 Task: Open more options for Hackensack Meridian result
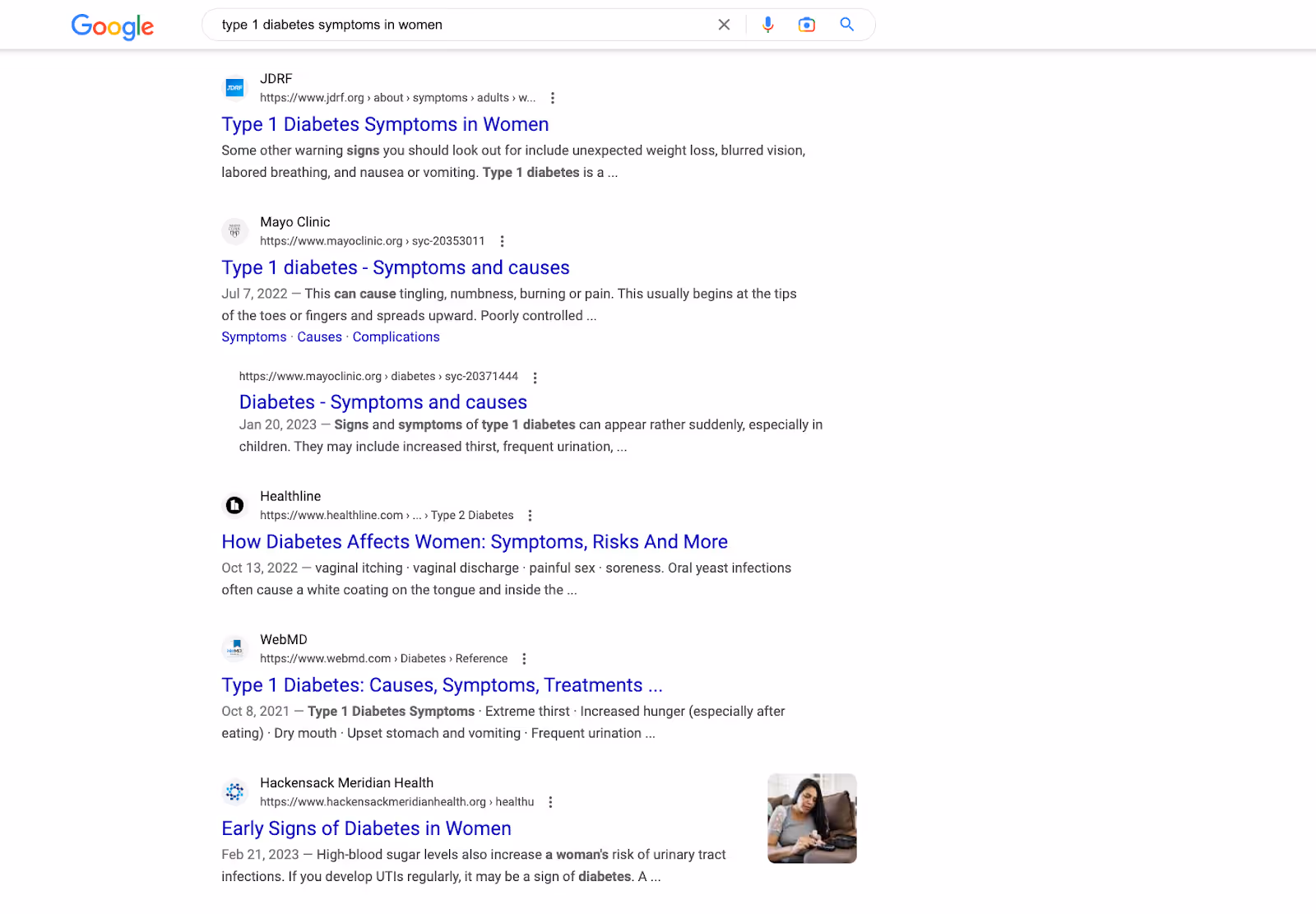pos(550,802)
